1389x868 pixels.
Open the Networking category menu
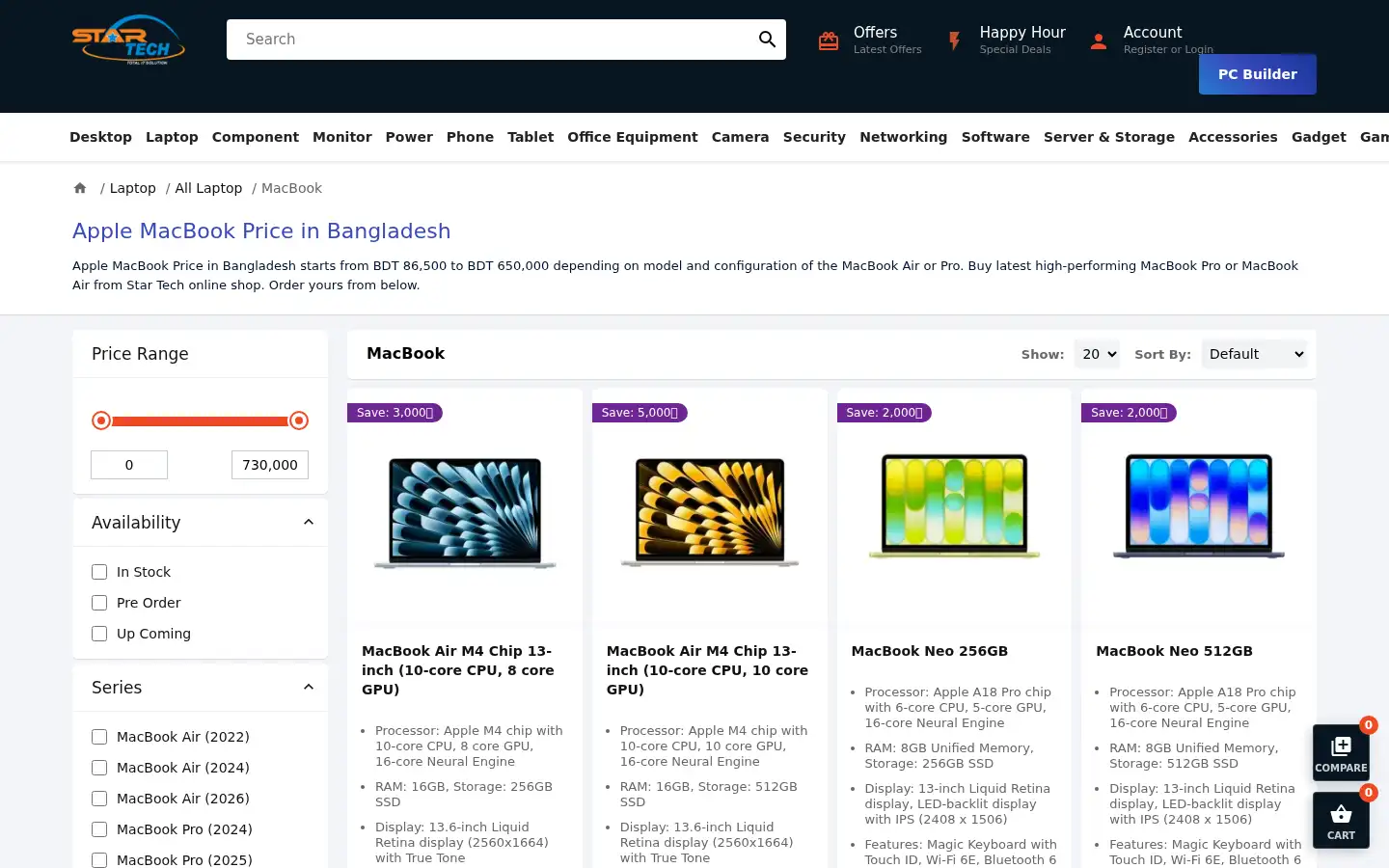904,137
